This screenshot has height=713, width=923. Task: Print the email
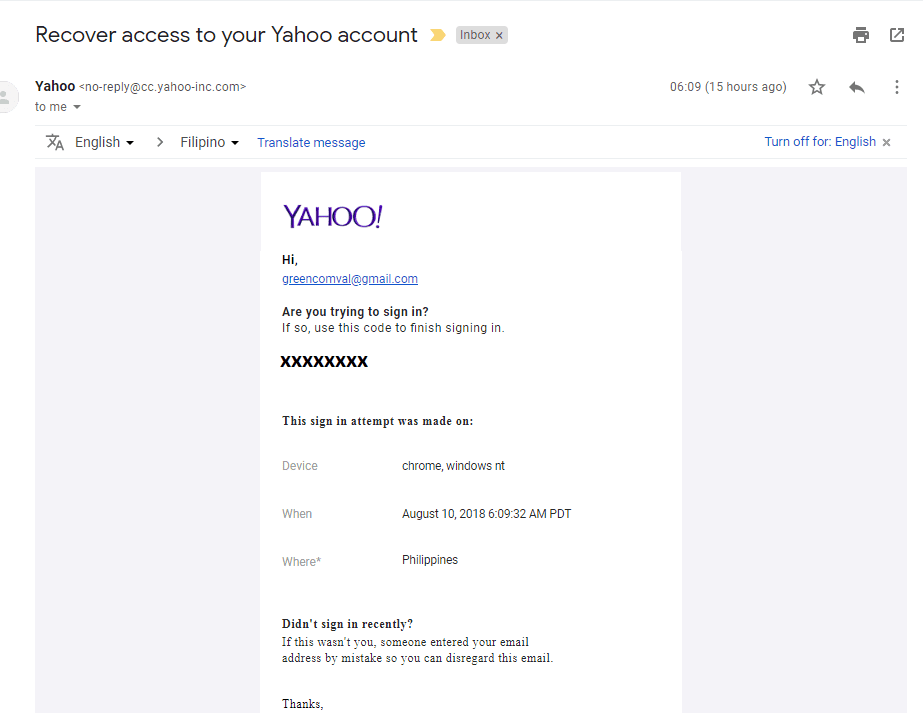860,34
